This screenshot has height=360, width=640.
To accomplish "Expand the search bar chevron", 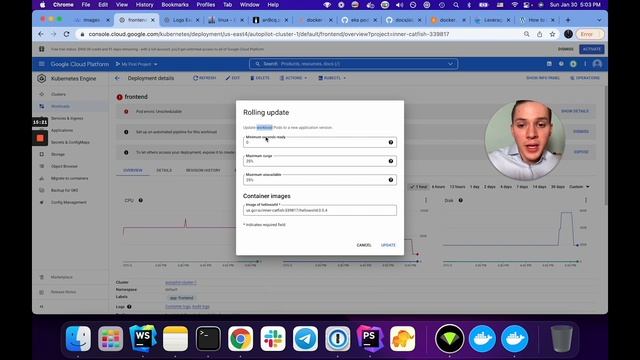I will (450, 64).
